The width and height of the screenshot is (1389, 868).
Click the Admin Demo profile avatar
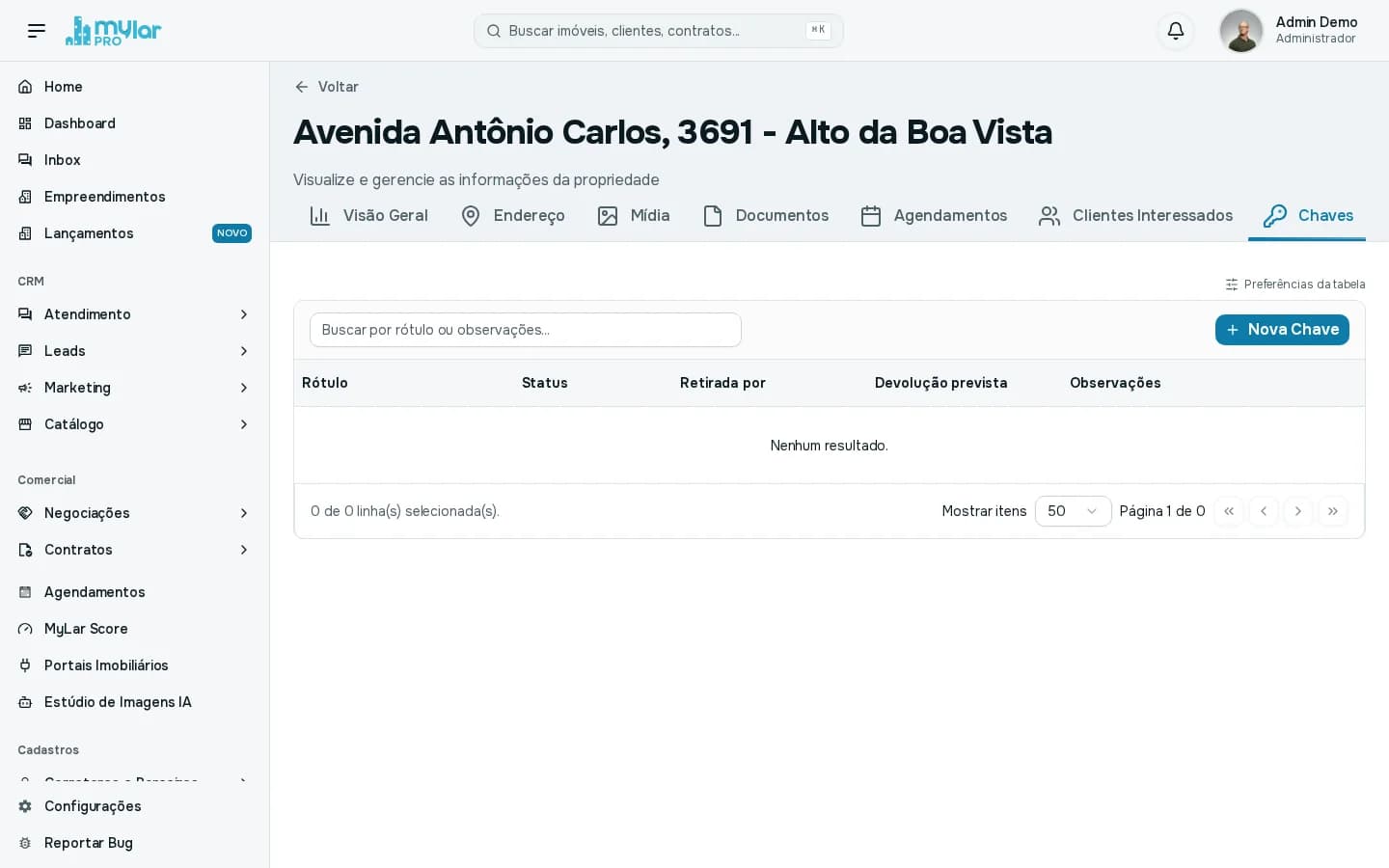point(1241,31)
